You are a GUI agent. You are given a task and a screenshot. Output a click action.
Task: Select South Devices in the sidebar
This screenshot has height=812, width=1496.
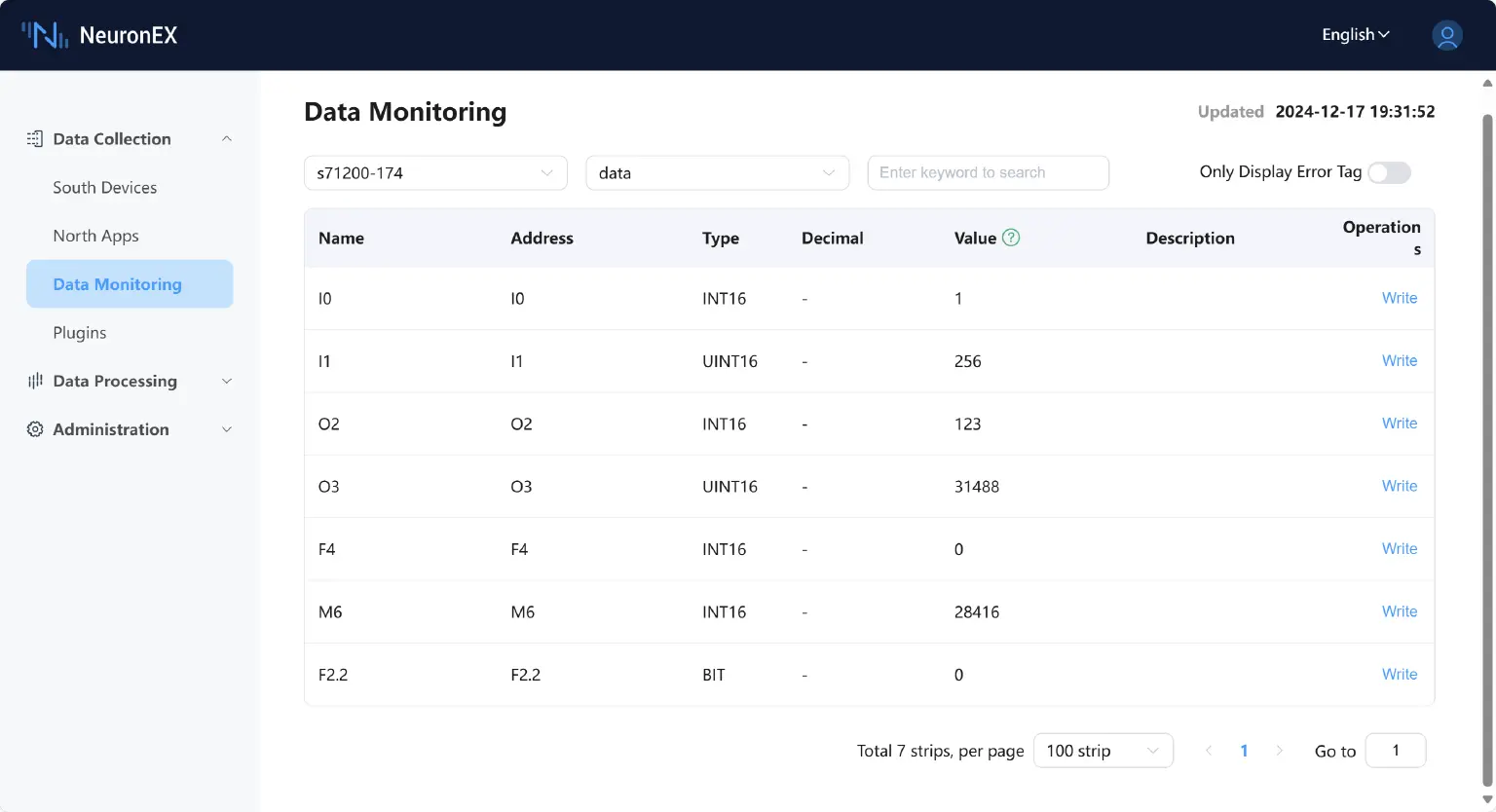tap(104, 187)
